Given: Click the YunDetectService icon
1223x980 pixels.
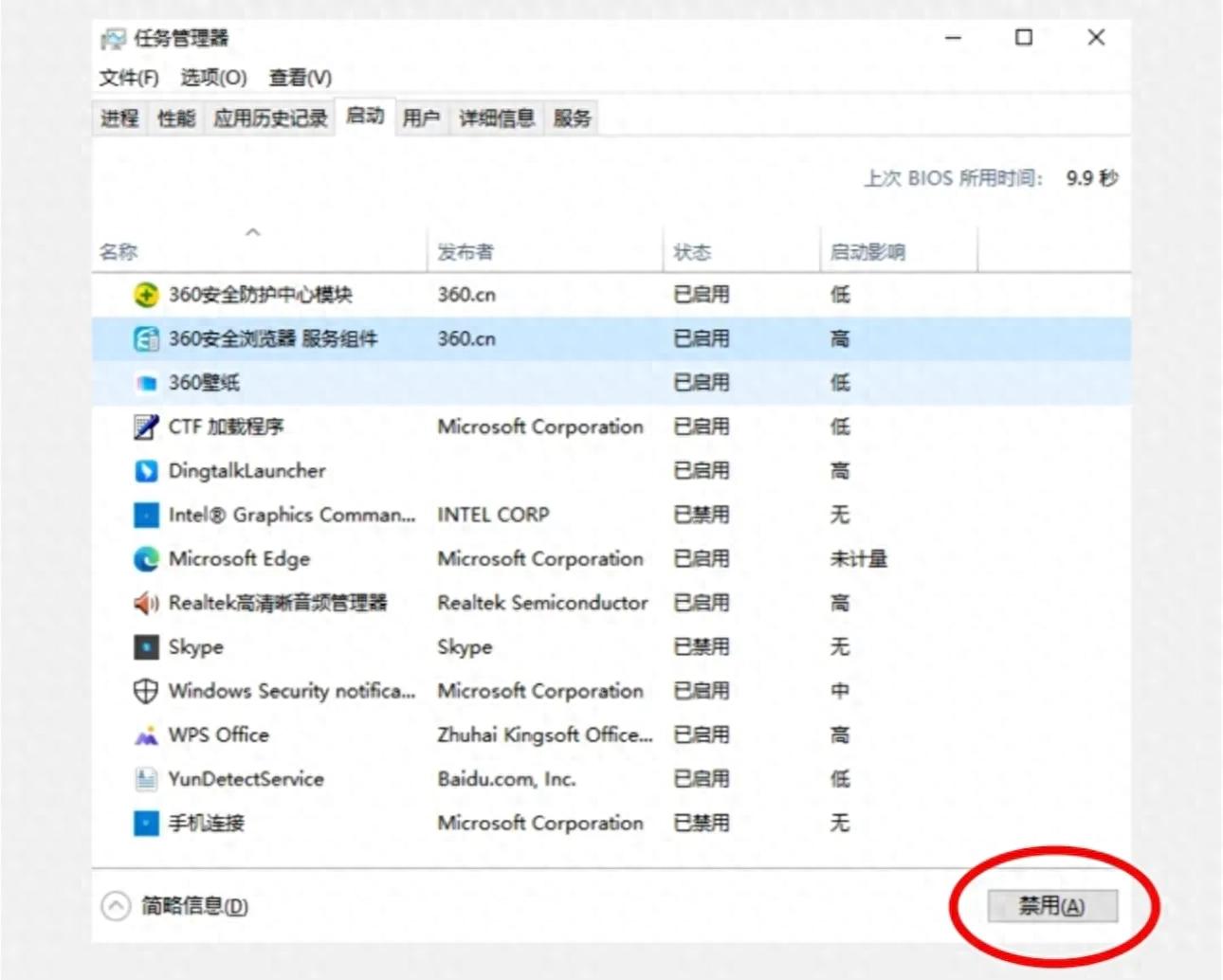Looking at the screenshot, I should point(145,779).
